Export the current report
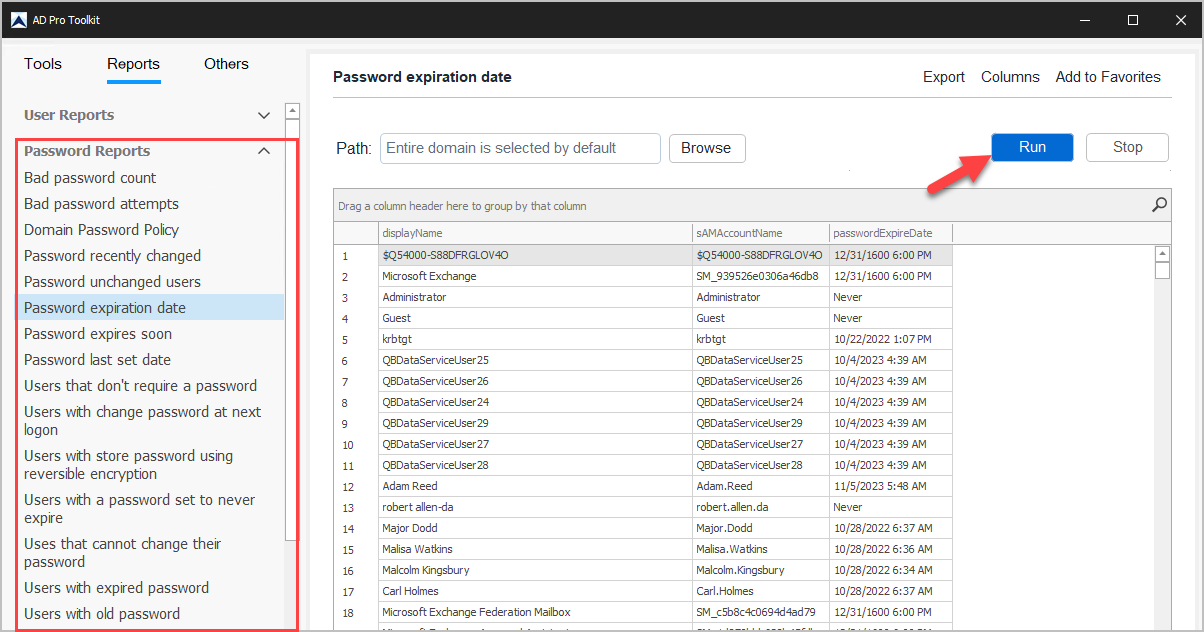Image resolution: width=1204 pixels, height=632 pixels. tap(942, 76)
